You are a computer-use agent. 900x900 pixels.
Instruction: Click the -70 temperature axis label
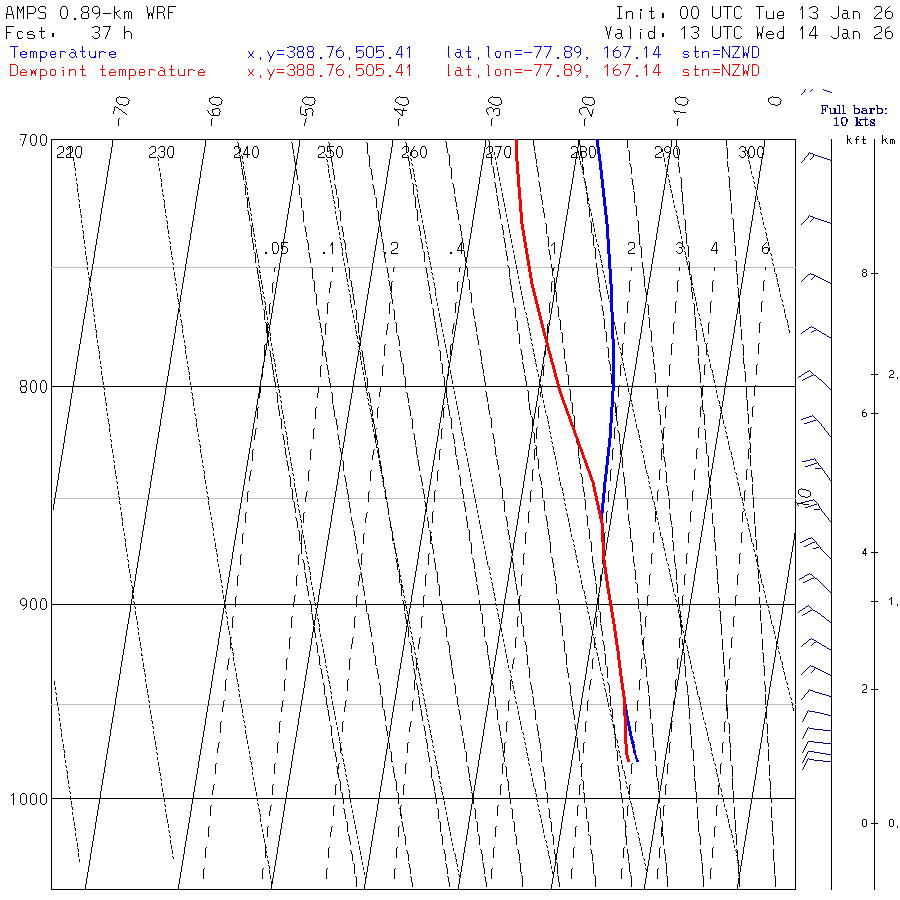(122, 111)
